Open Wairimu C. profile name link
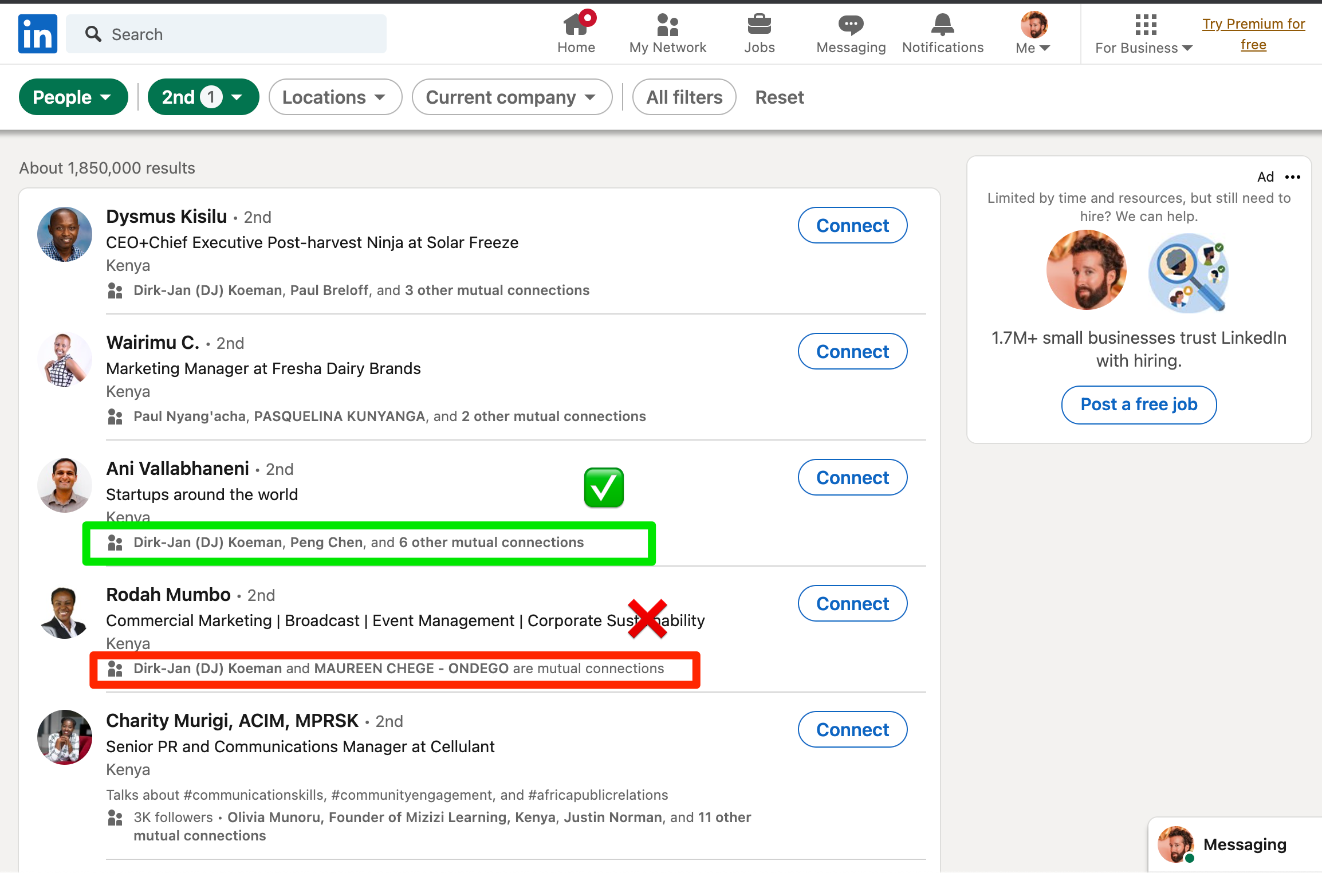The width and height of the screenshot is (1322, 896). pyautogui.click(x=152, y=343)
